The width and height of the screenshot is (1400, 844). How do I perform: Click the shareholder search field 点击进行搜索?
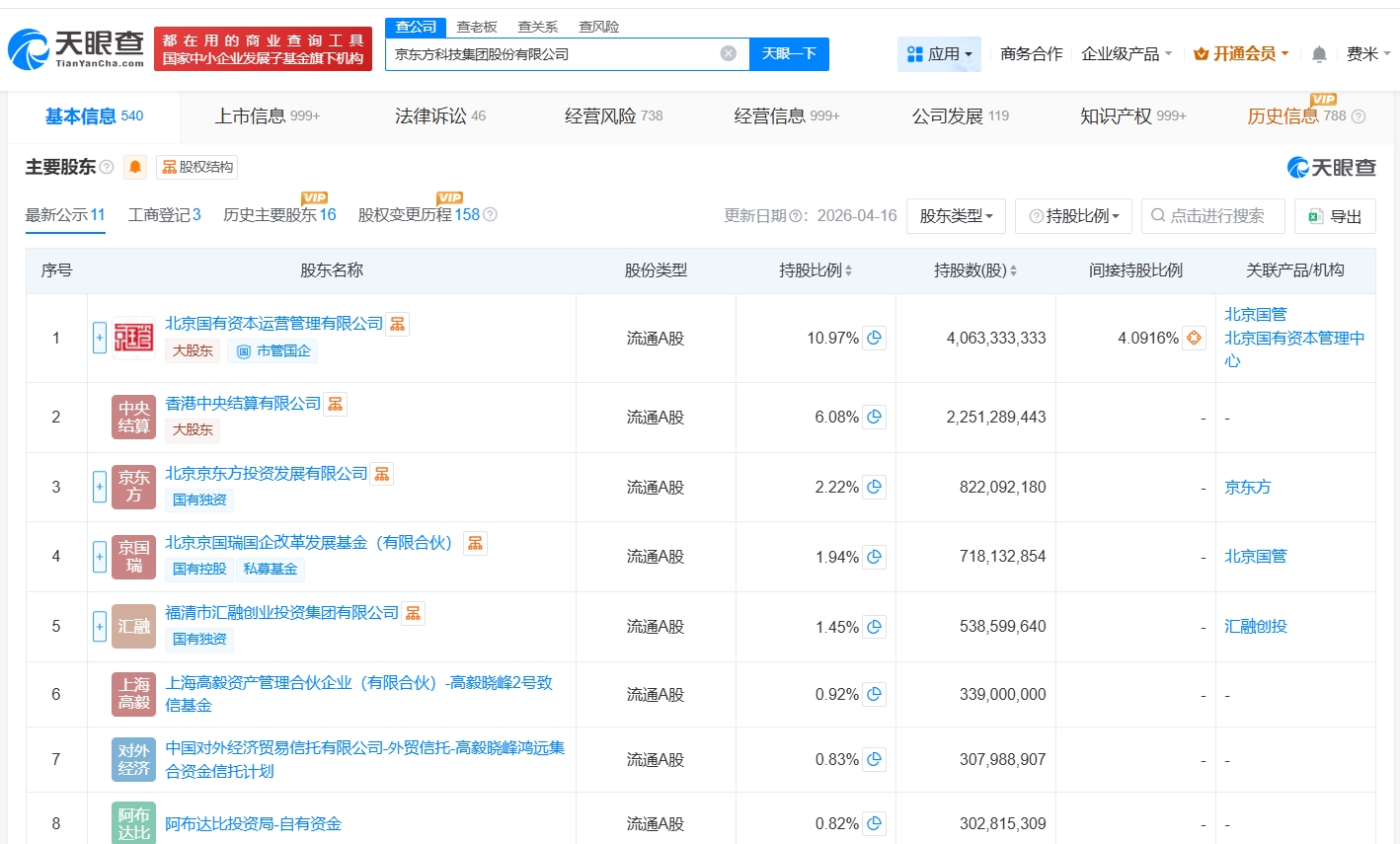[1213, 215]
